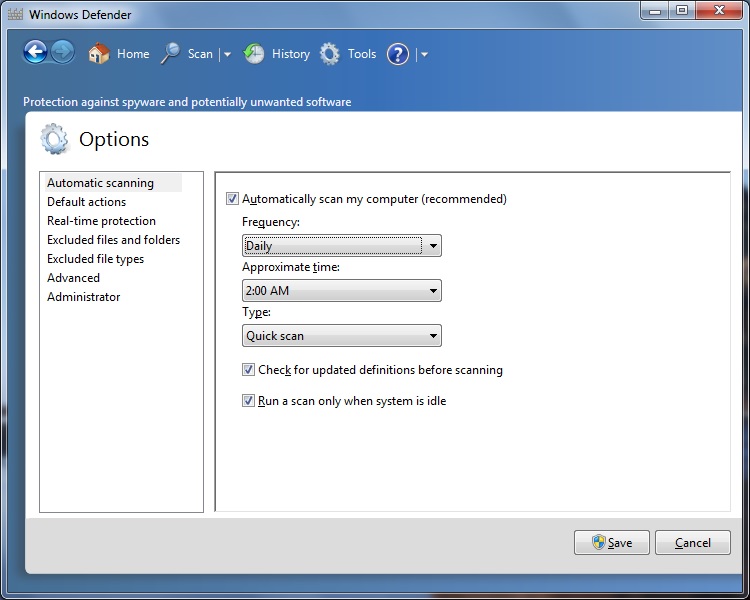
Task: Open the Type dropdown showing Quick scan
Action: pos(341,336)
